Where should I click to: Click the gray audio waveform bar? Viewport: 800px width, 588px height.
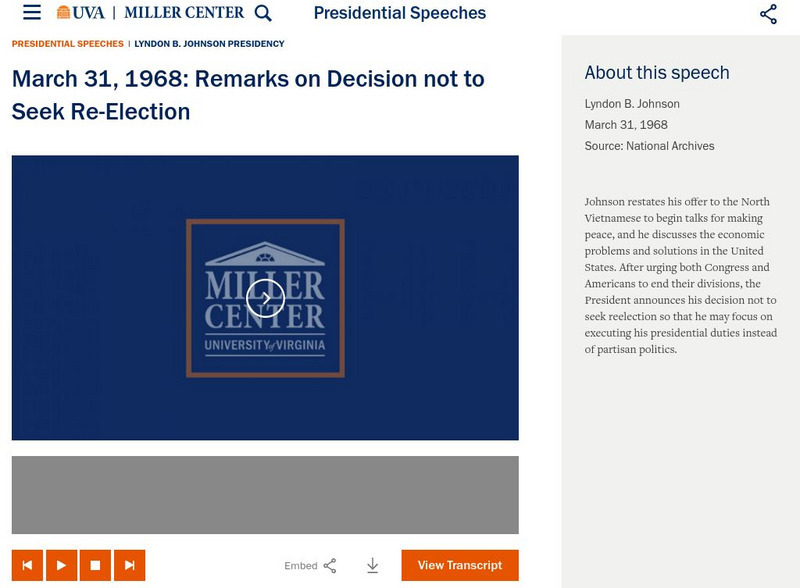point(265,495)
